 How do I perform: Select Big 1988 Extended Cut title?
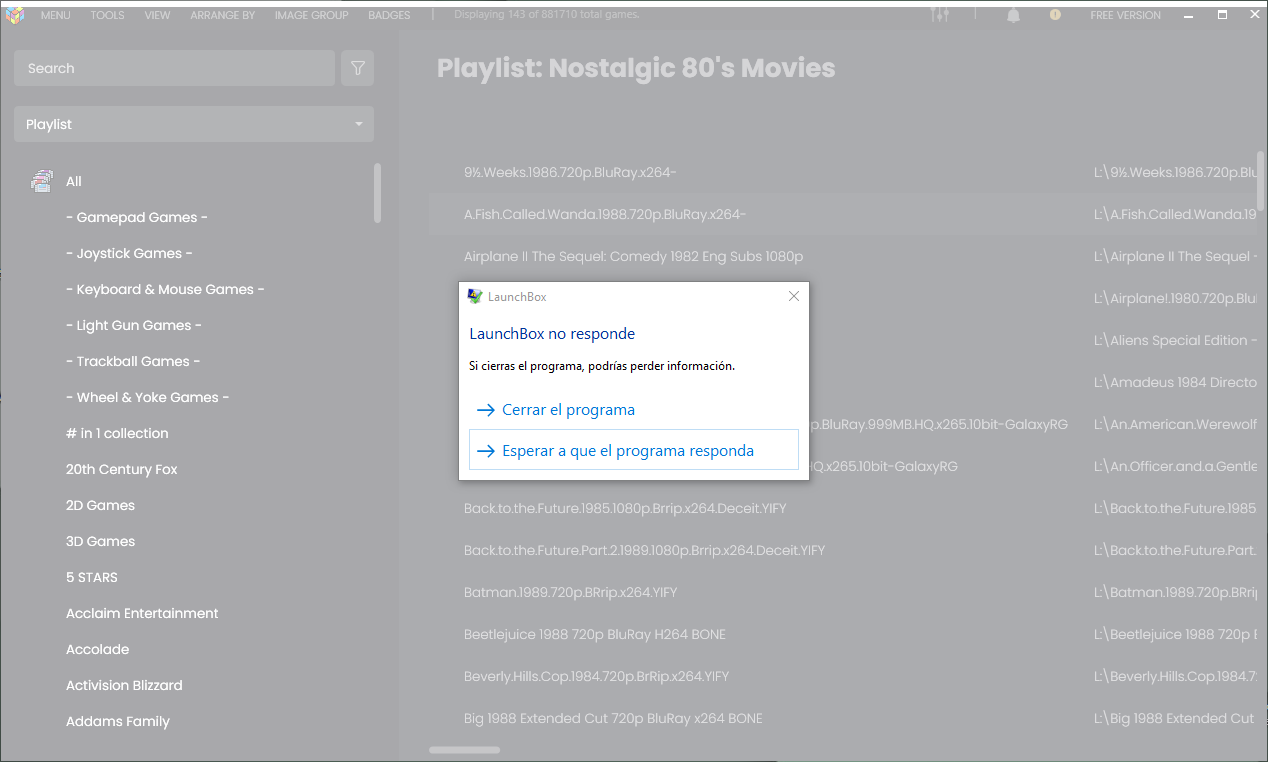[613, 718]
